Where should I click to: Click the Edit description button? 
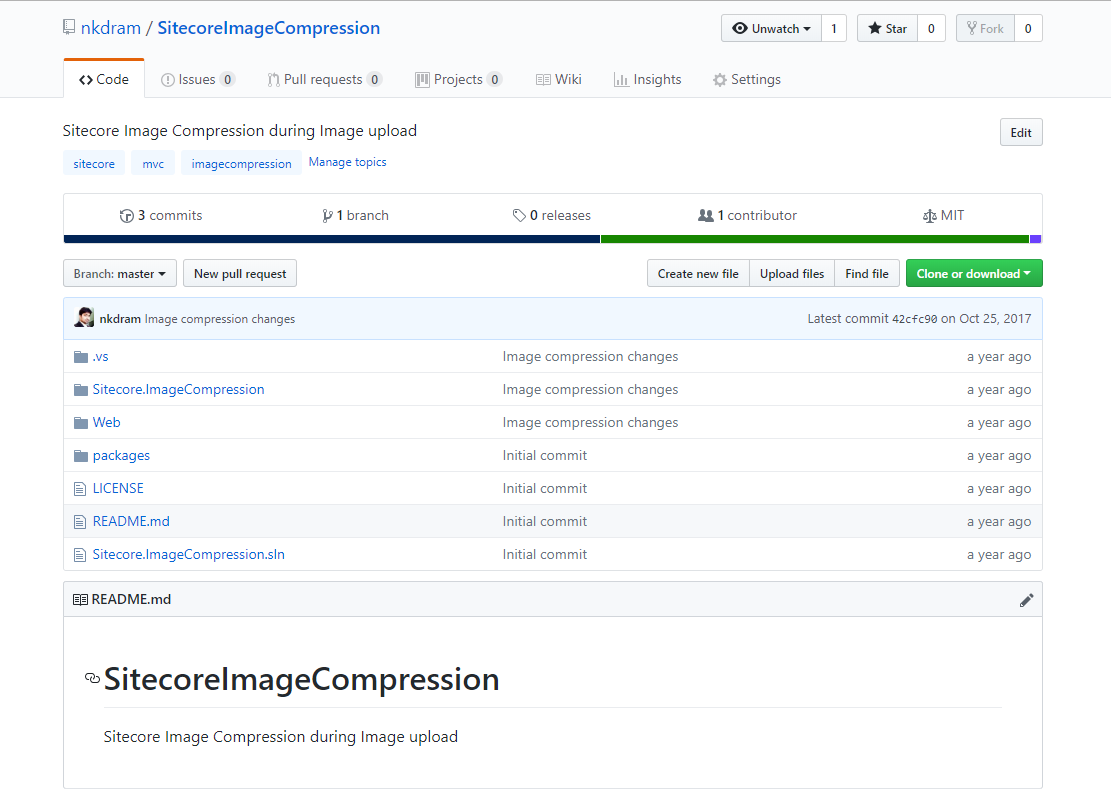tap(1021, 132)
